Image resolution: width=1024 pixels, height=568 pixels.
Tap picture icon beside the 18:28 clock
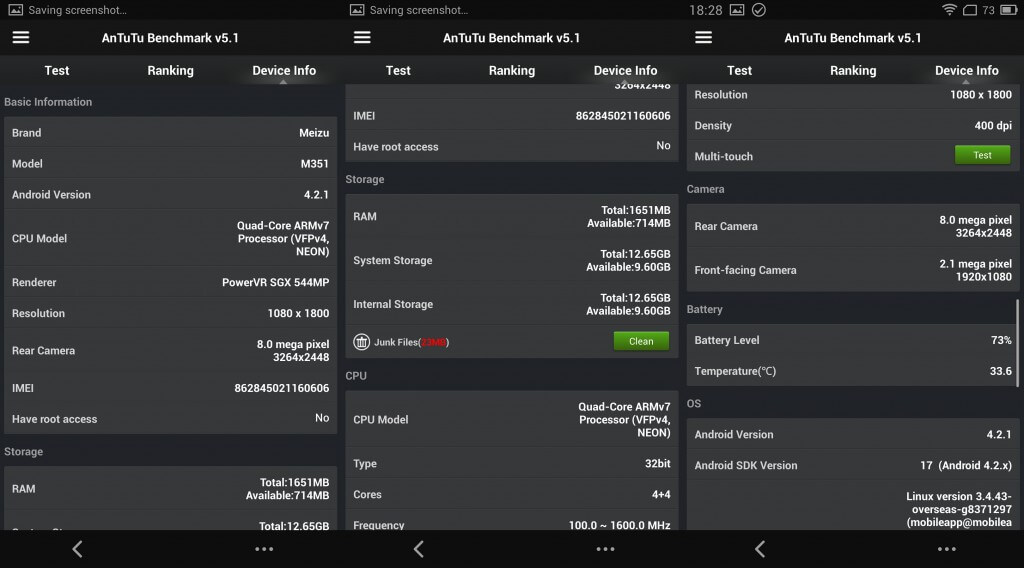coord(737,10)
